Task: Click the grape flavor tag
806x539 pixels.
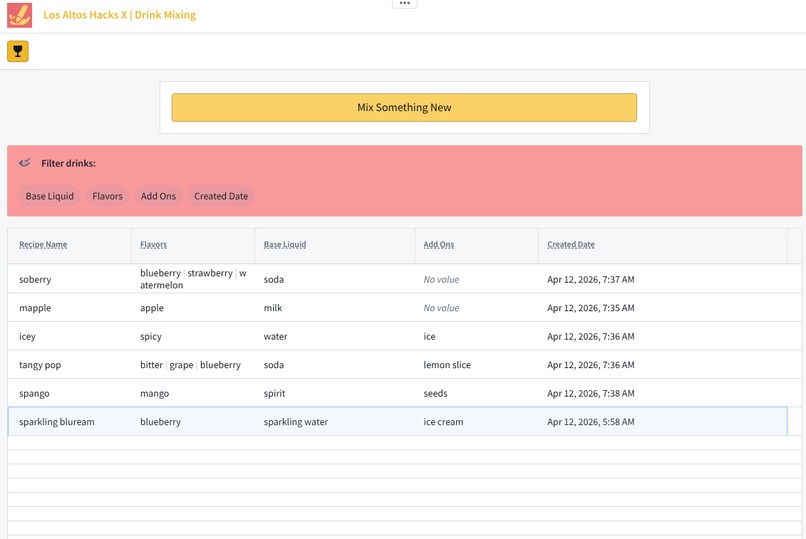Action: [181, 365]
